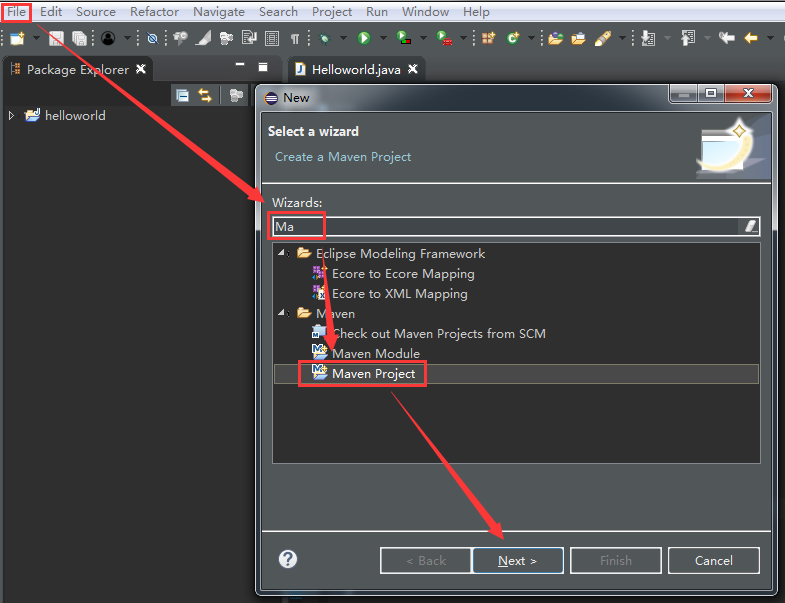Open the dropdown next to the black round icon
This screenshot has height=603, width=785.
(x=127, y=38)
